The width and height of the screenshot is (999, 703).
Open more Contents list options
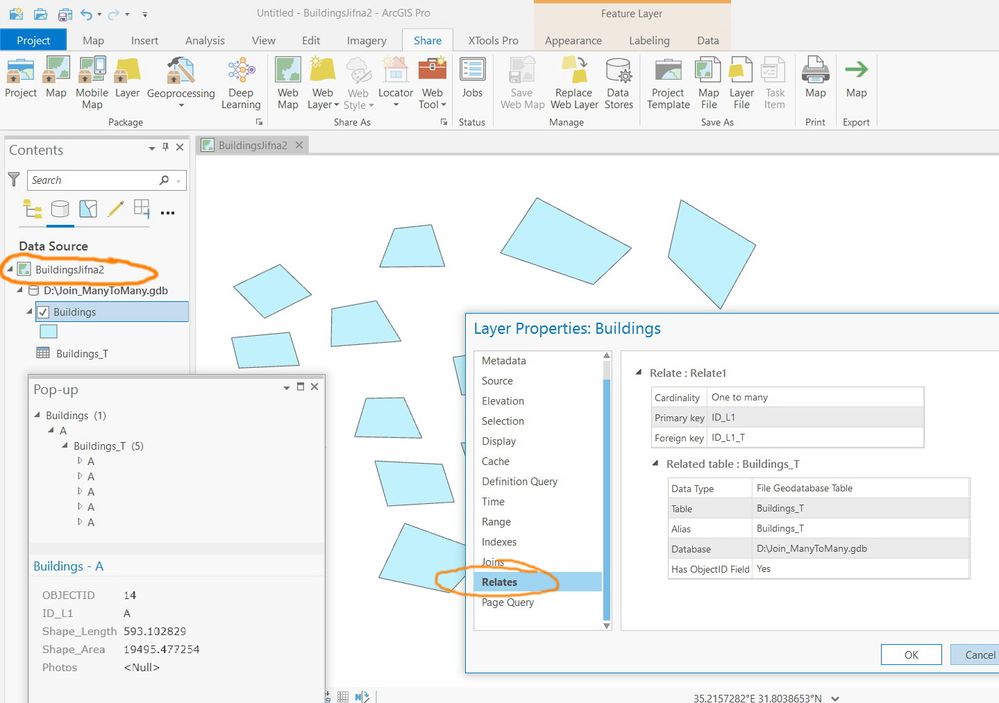168,213
